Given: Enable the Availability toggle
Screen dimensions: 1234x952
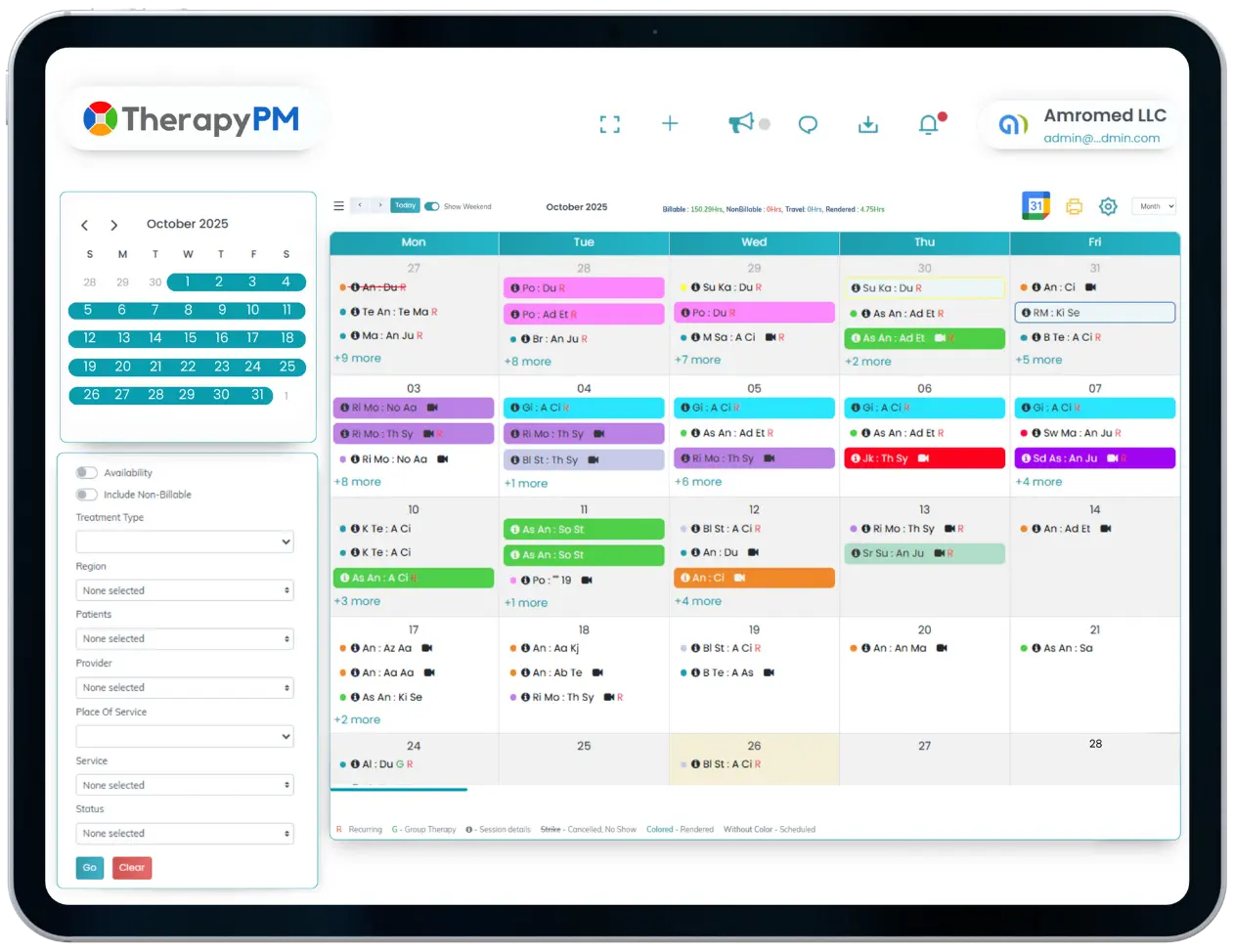Looking at the screenshot, I should (87, 472).
